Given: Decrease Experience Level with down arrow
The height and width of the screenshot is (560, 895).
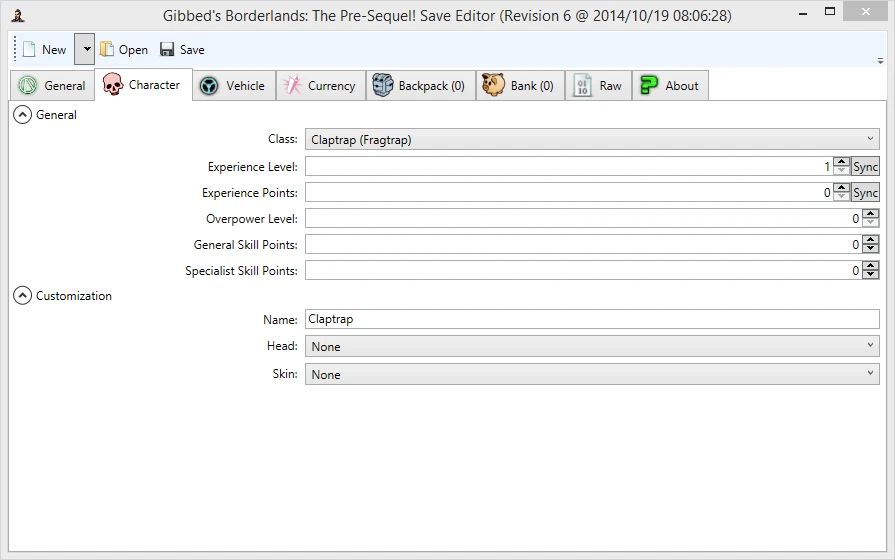Looking at the screenshot, I should pyautogui.click(x=841, y=171).
